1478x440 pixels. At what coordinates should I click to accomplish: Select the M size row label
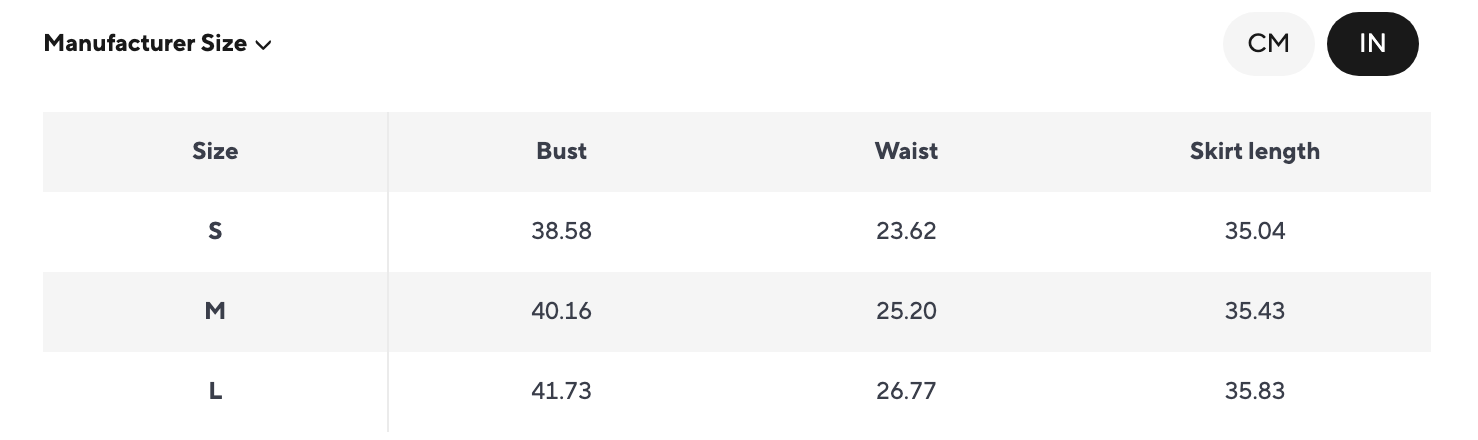215,311
